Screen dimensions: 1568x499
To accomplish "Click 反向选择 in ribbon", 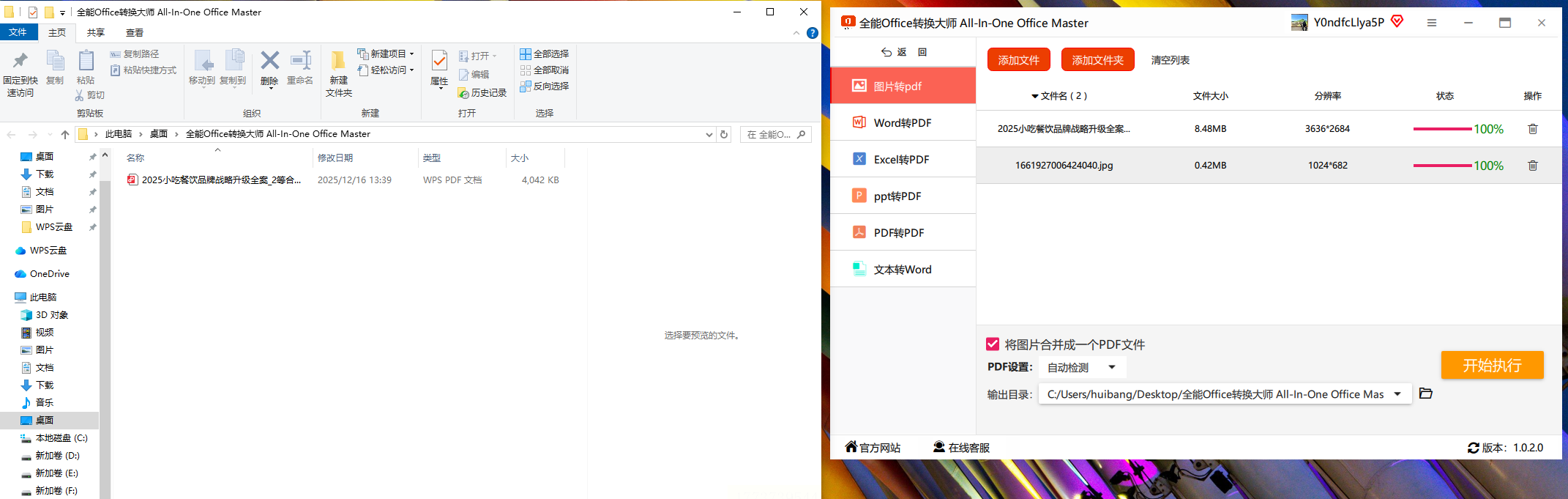I will point(545,86).
